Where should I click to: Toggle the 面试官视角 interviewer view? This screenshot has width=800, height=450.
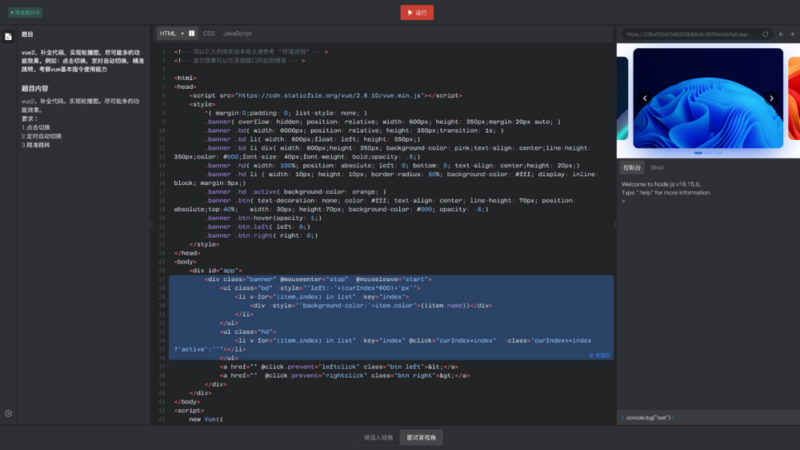point(421,438)
